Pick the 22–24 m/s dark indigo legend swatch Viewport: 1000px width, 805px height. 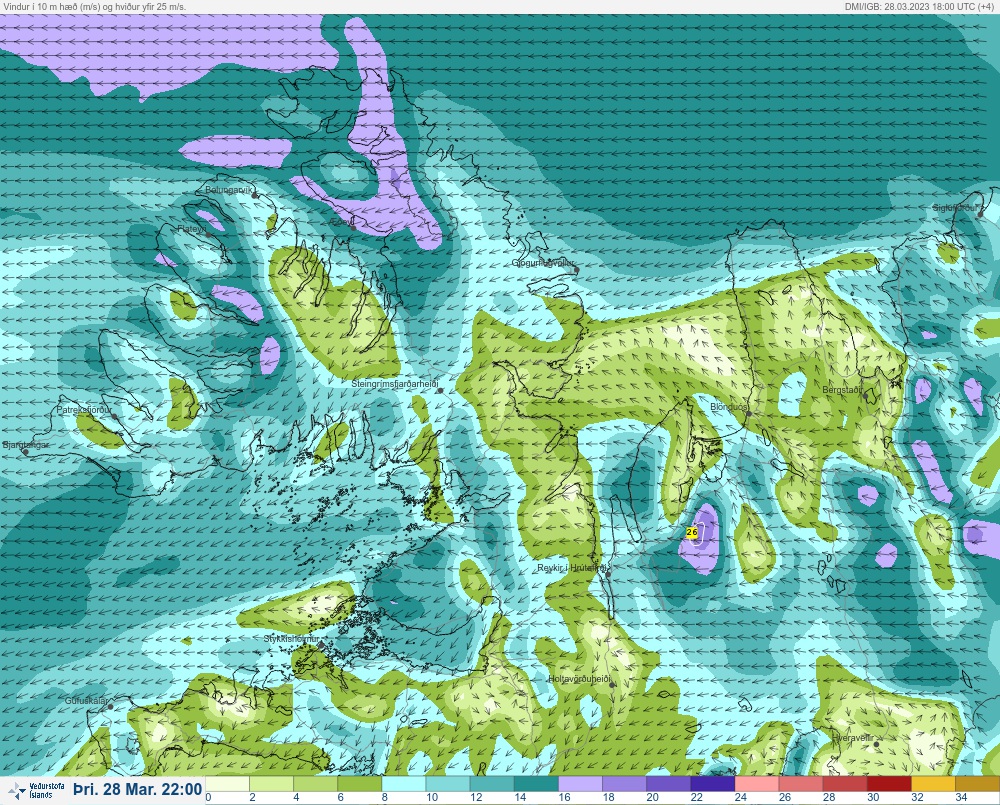712,783
